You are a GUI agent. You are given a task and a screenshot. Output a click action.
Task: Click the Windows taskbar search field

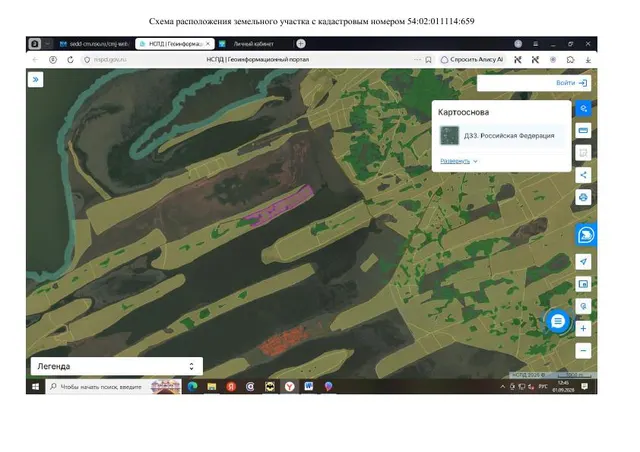pos(114,386)
